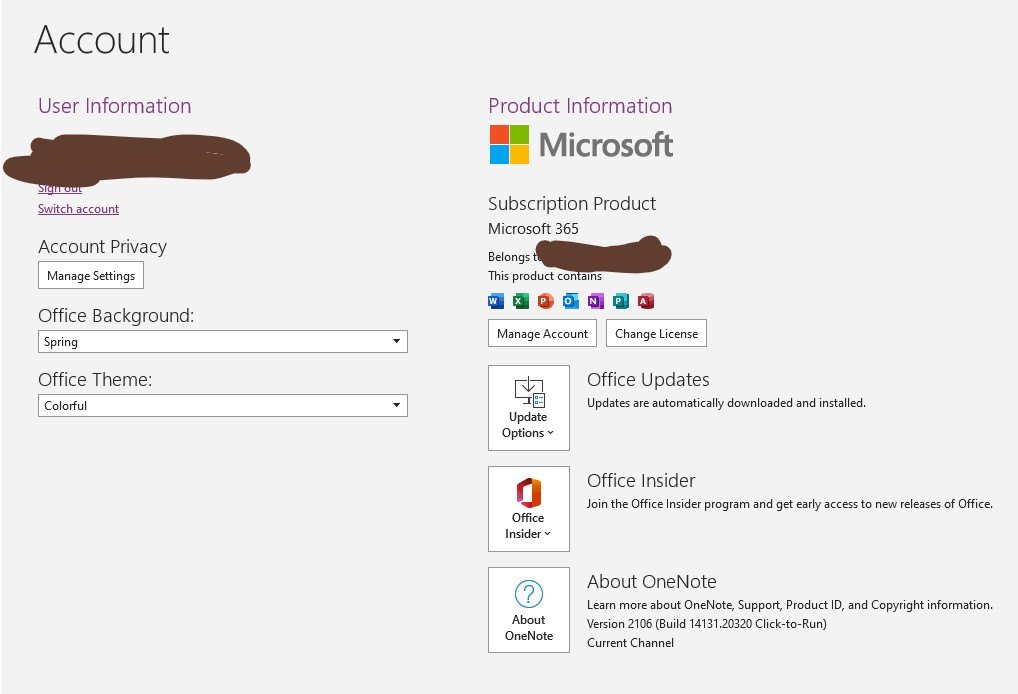Click the Publisher app icon
The width and height of the screenshot is (1018, 694).
point(621,301)
